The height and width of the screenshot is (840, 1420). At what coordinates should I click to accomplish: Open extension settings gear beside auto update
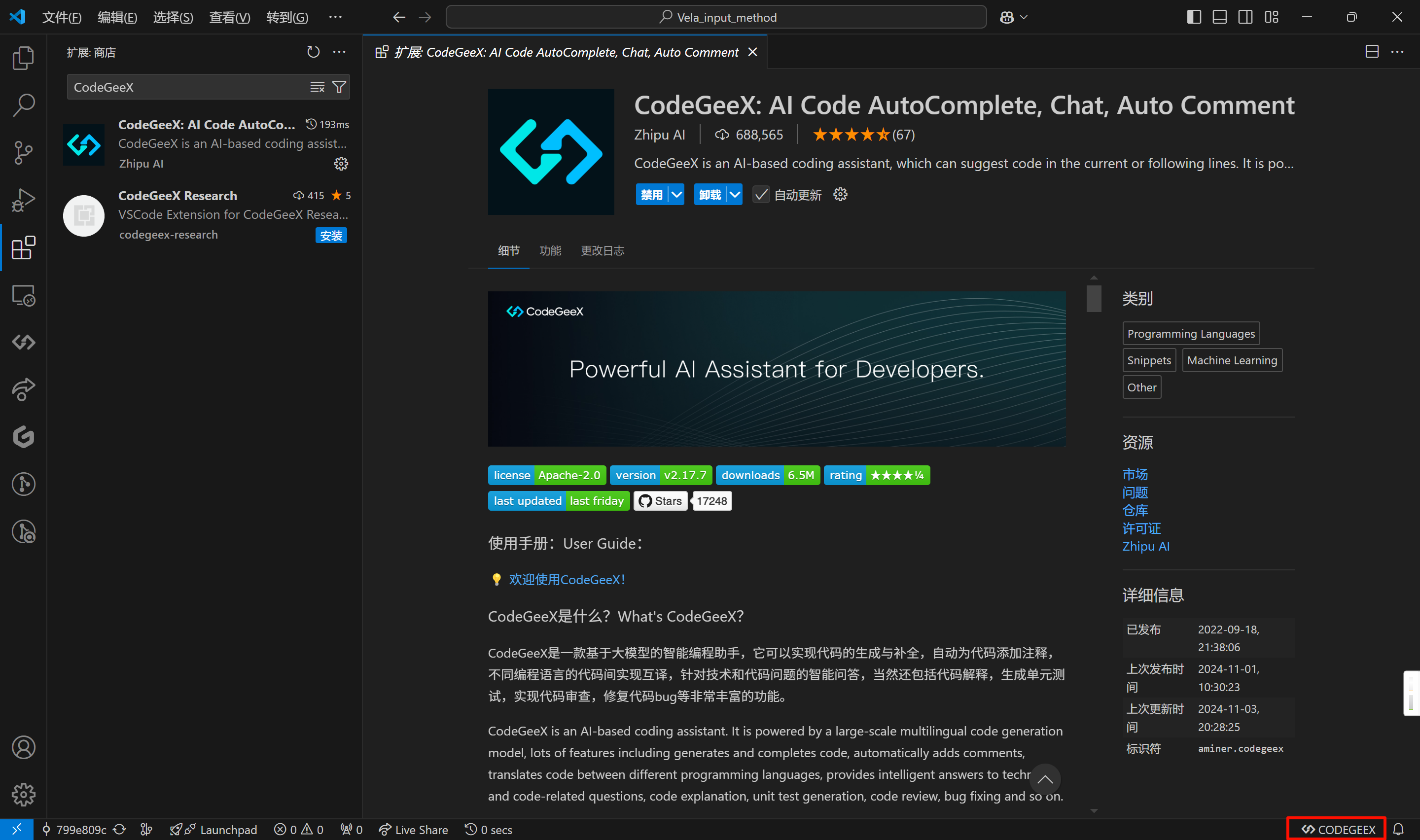pos(841,195)
